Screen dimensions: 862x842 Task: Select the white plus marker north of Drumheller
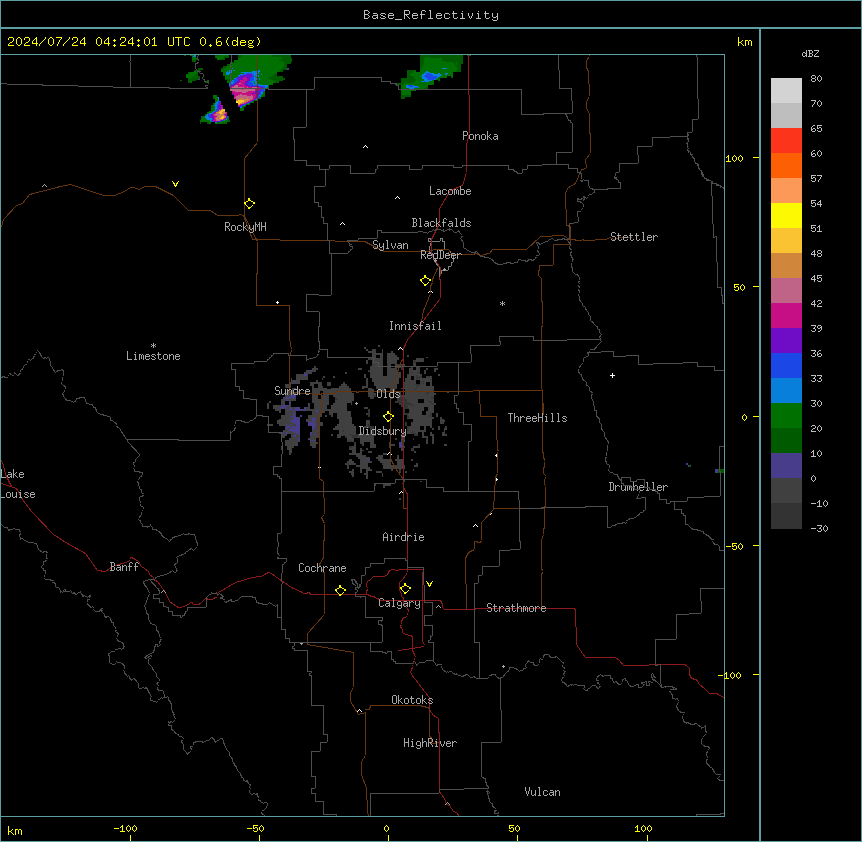tap(612, 375)
